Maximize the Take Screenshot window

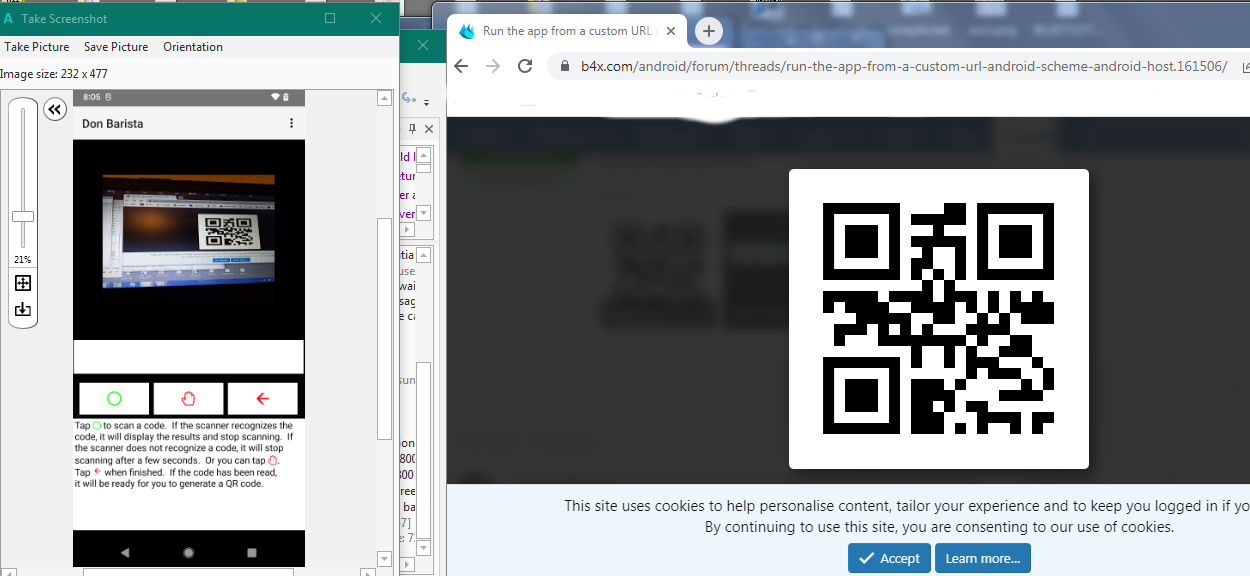click(x=330, y=18)
